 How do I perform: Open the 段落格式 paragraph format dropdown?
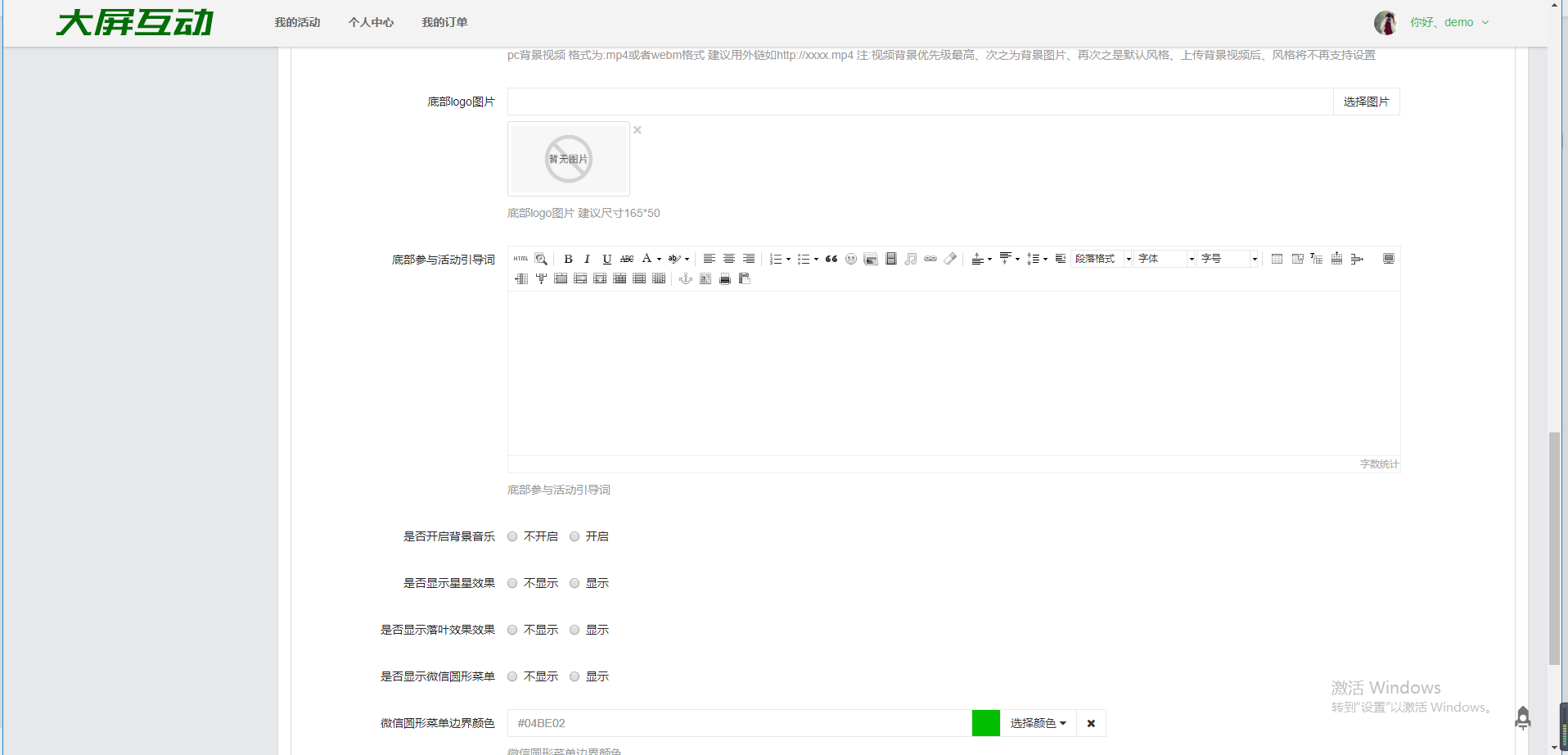point(1102,259)
